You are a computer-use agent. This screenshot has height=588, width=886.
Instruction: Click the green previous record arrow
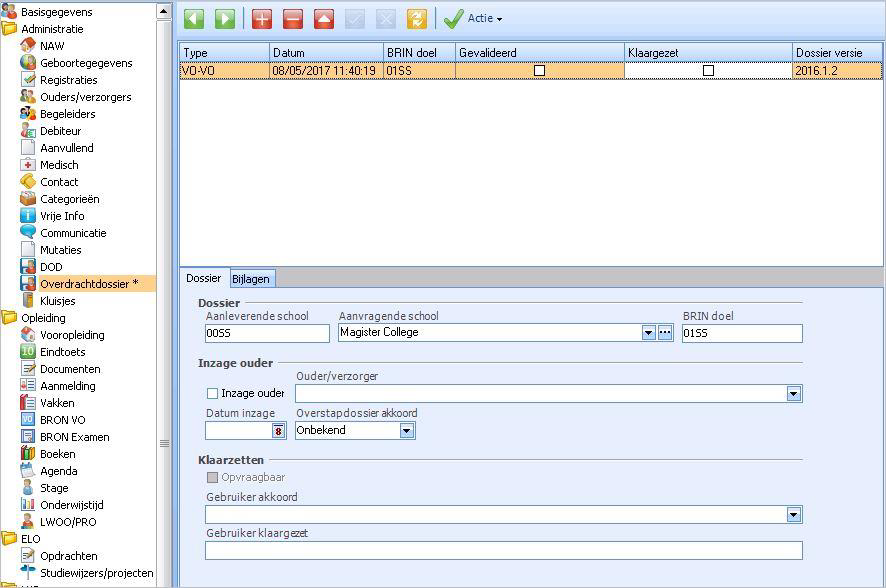194,19
